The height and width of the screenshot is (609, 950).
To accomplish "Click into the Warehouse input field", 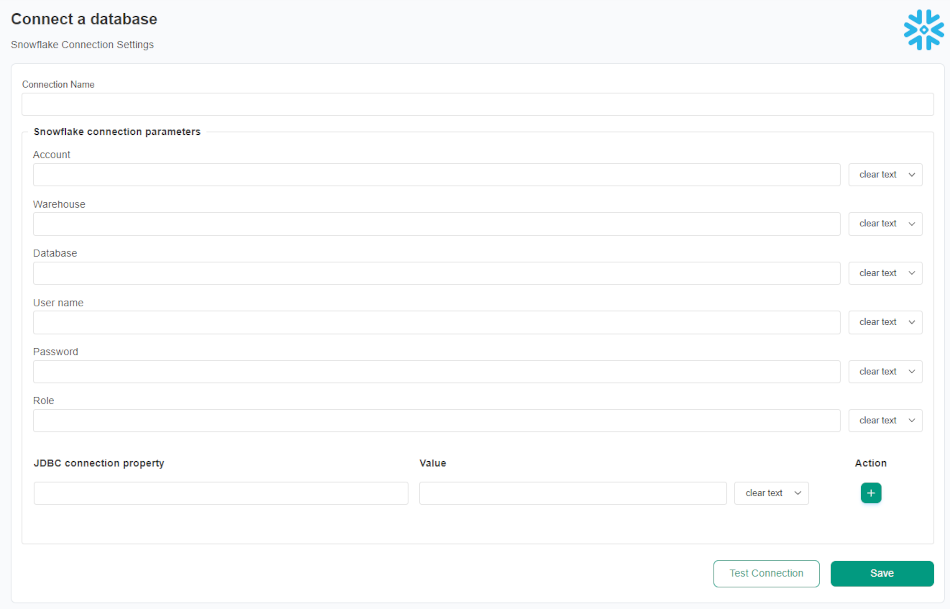I will pos(437,224).
